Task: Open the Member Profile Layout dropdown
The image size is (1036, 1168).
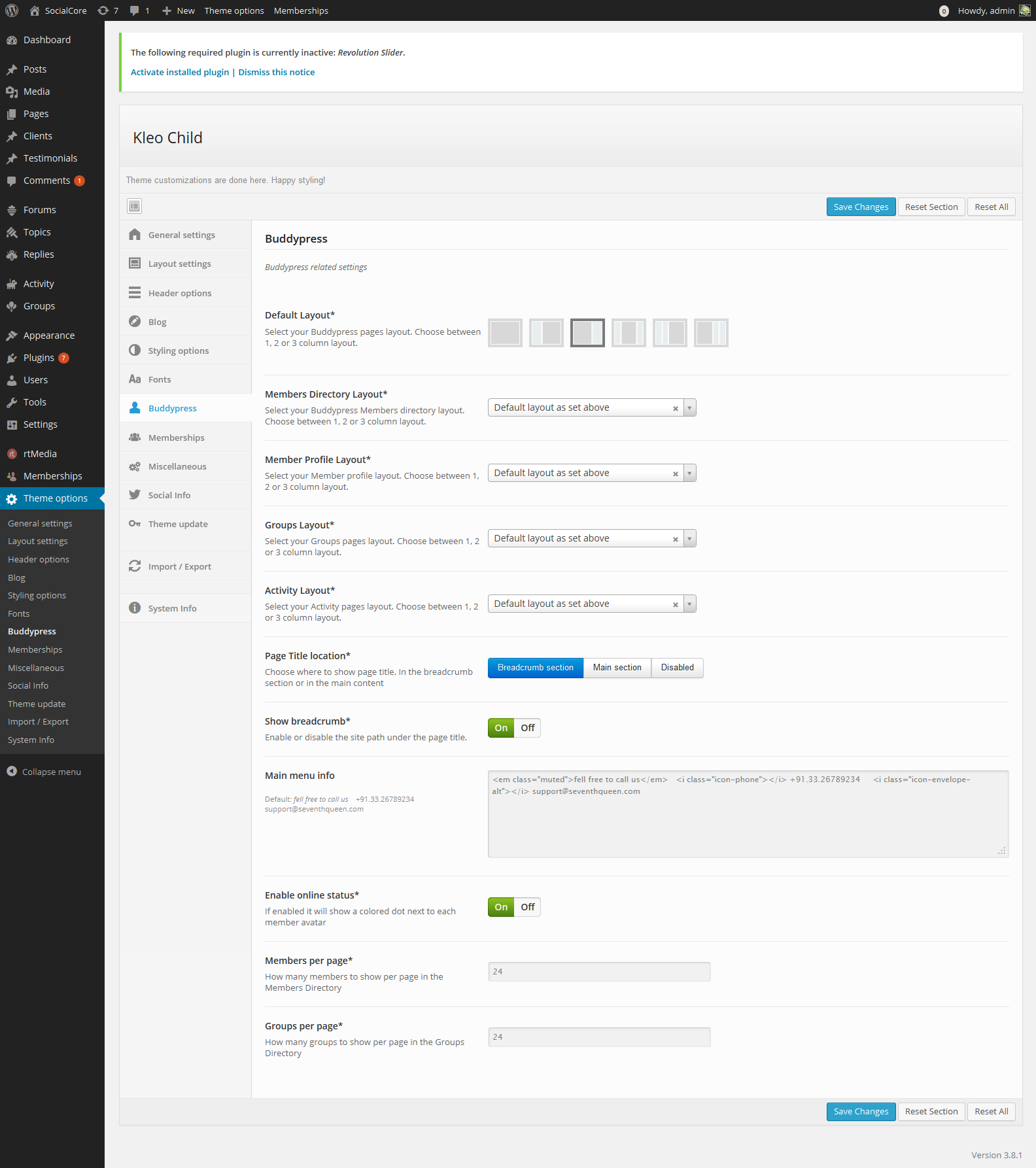Action: [x=689, y=473]
